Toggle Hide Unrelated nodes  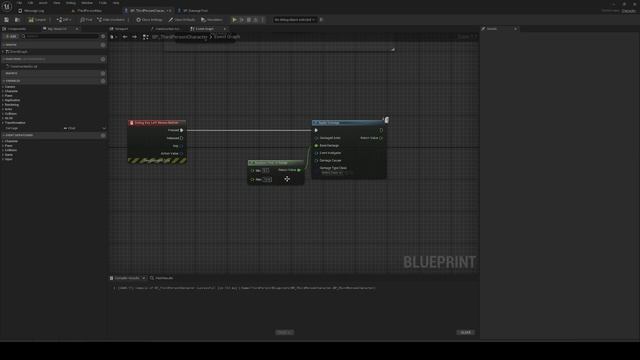pyautogui.click(x=111, y=20)
